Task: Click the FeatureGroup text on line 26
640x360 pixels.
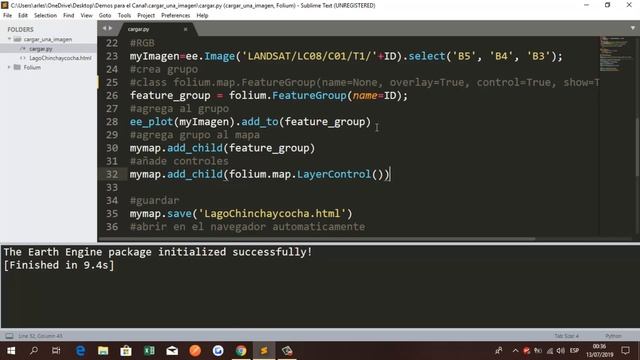Action: 309,96
